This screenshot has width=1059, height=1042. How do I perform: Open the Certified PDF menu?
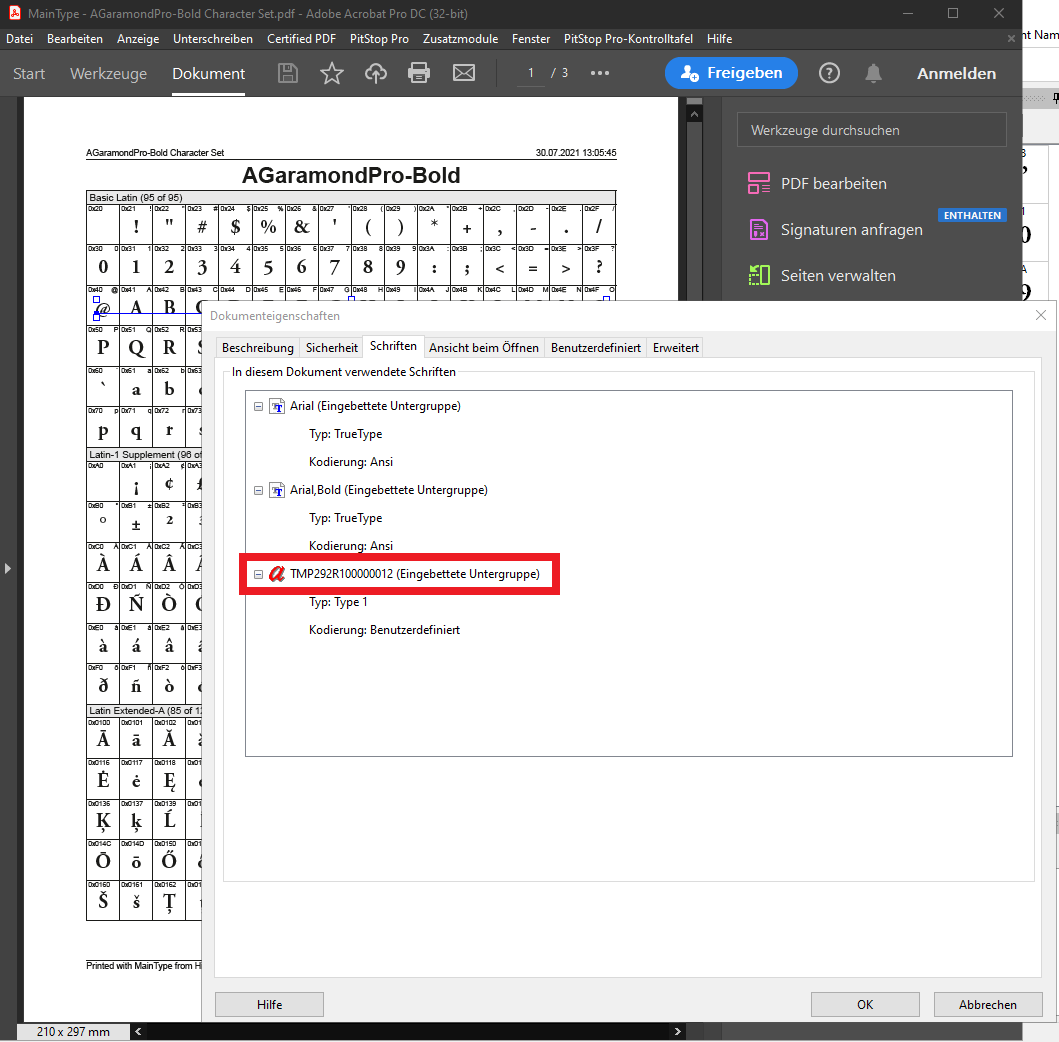click(301, 39)
